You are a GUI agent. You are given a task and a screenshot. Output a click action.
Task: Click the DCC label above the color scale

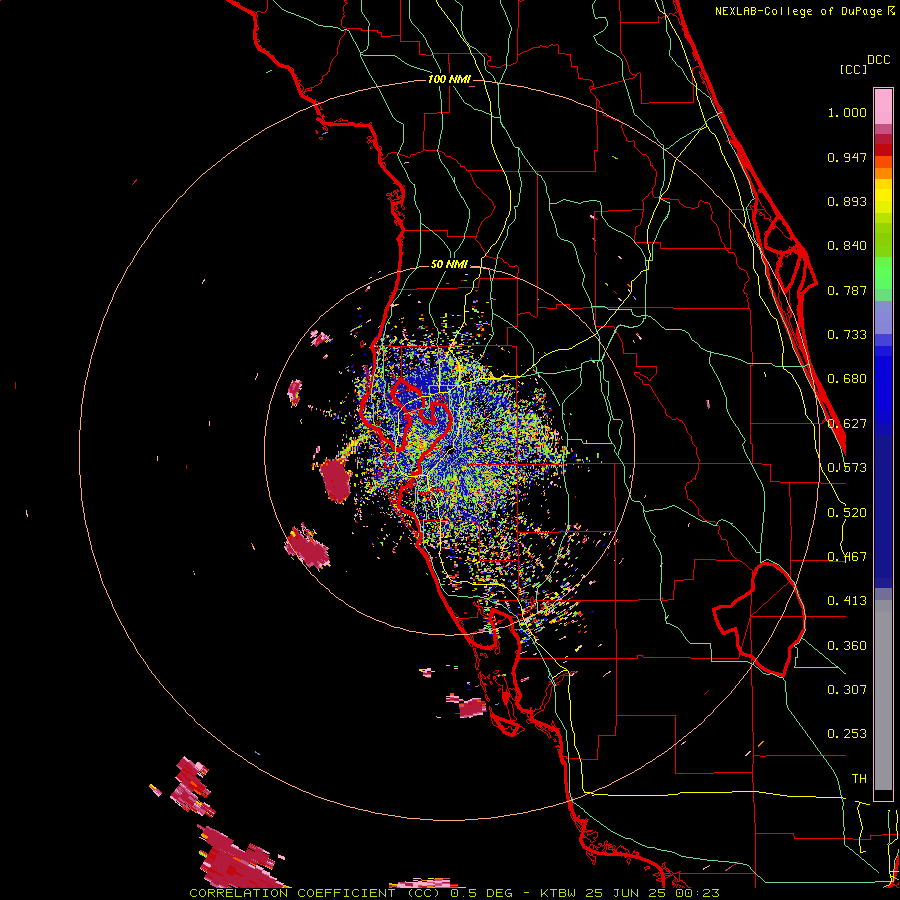[x=879, y=60]
